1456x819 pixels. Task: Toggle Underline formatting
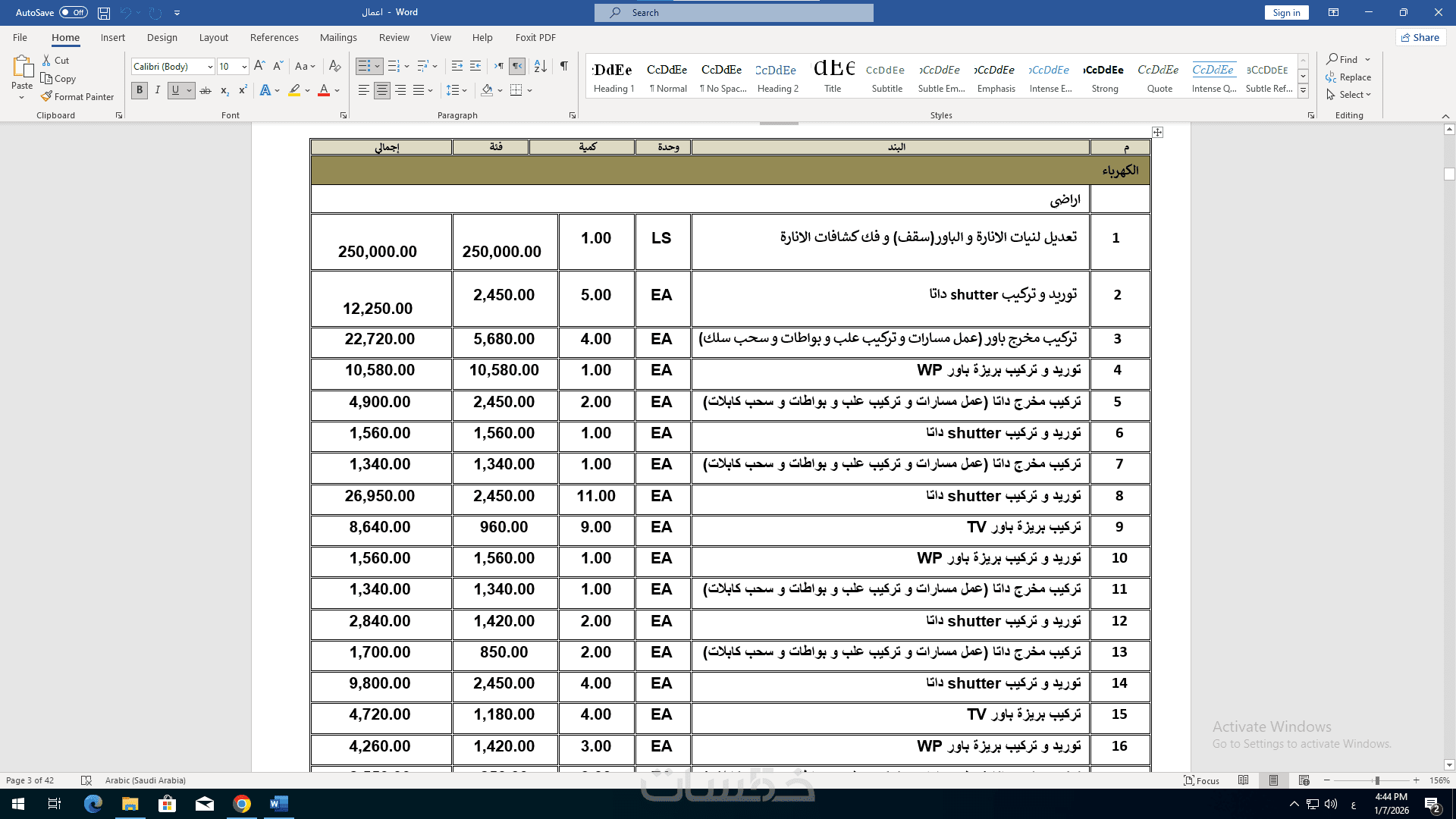[175, 90]
